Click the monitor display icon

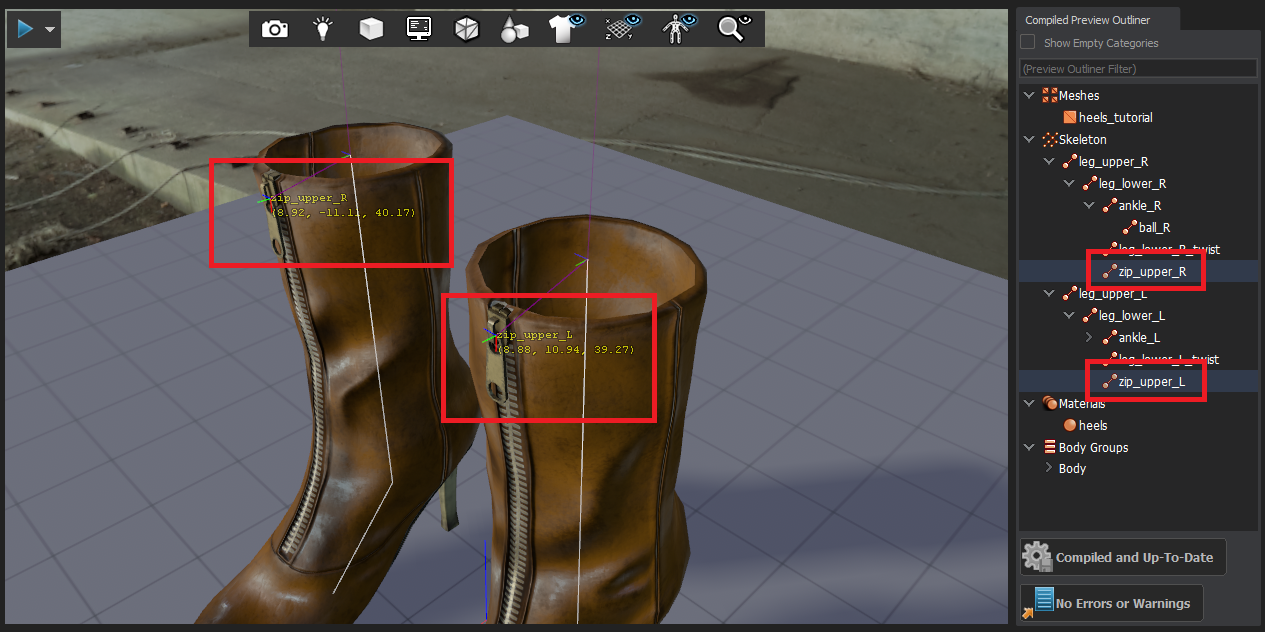coord(419,29)
